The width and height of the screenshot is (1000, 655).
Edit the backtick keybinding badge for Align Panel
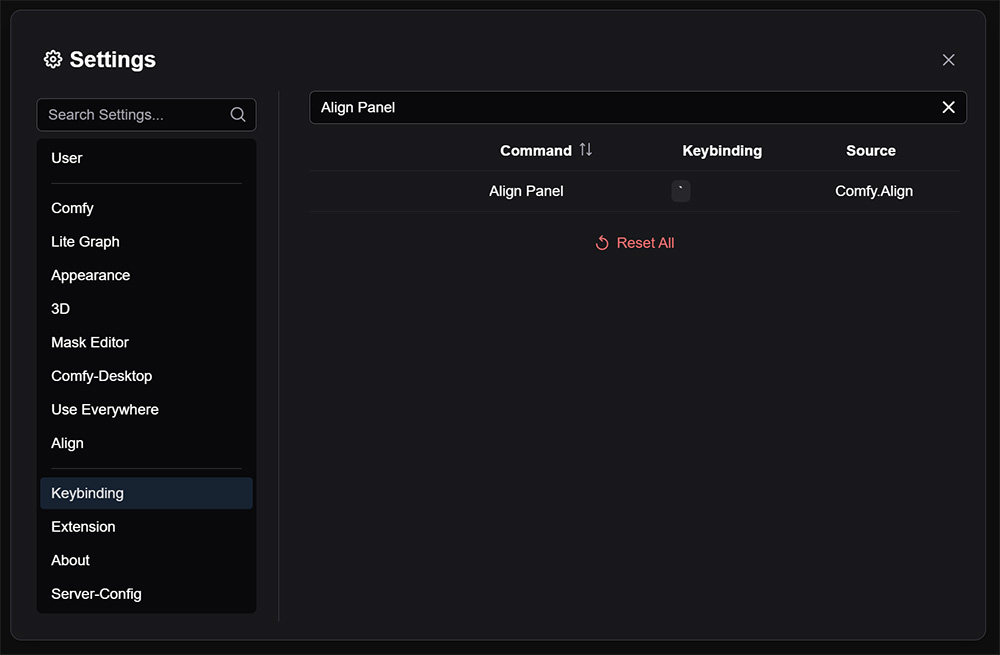681,191
